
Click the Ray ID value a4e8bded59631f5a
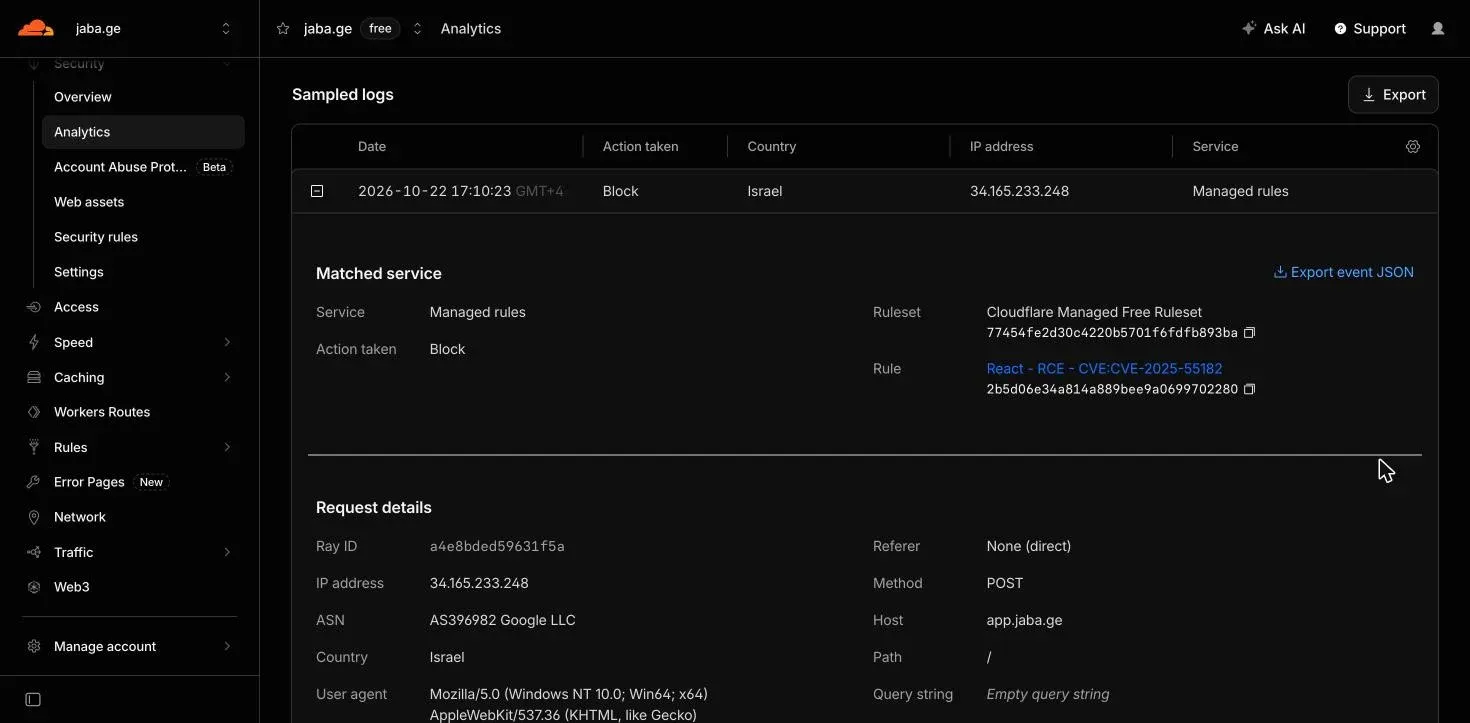point(497,546)
